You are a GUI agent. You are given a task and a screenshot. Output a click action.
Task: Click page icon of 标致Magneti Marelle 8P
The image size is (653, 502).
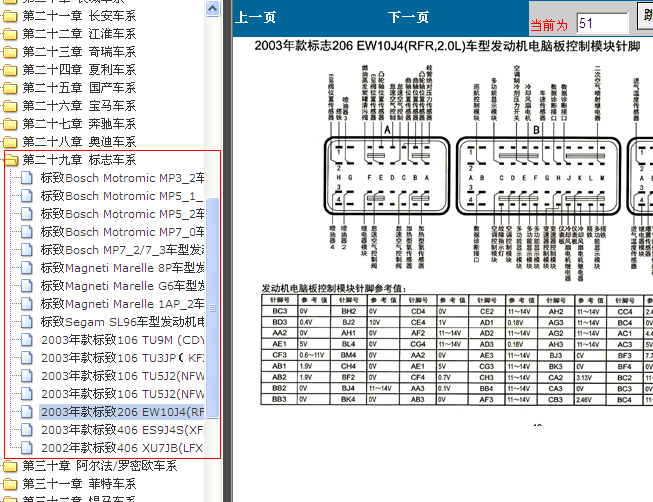click(x=27, y=268)
